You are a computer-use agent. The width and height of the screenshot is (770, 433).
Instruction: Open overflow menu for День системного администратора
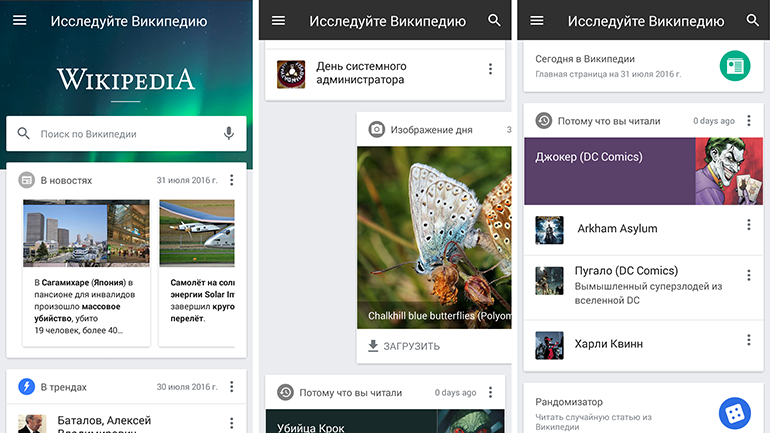[490, 69]
